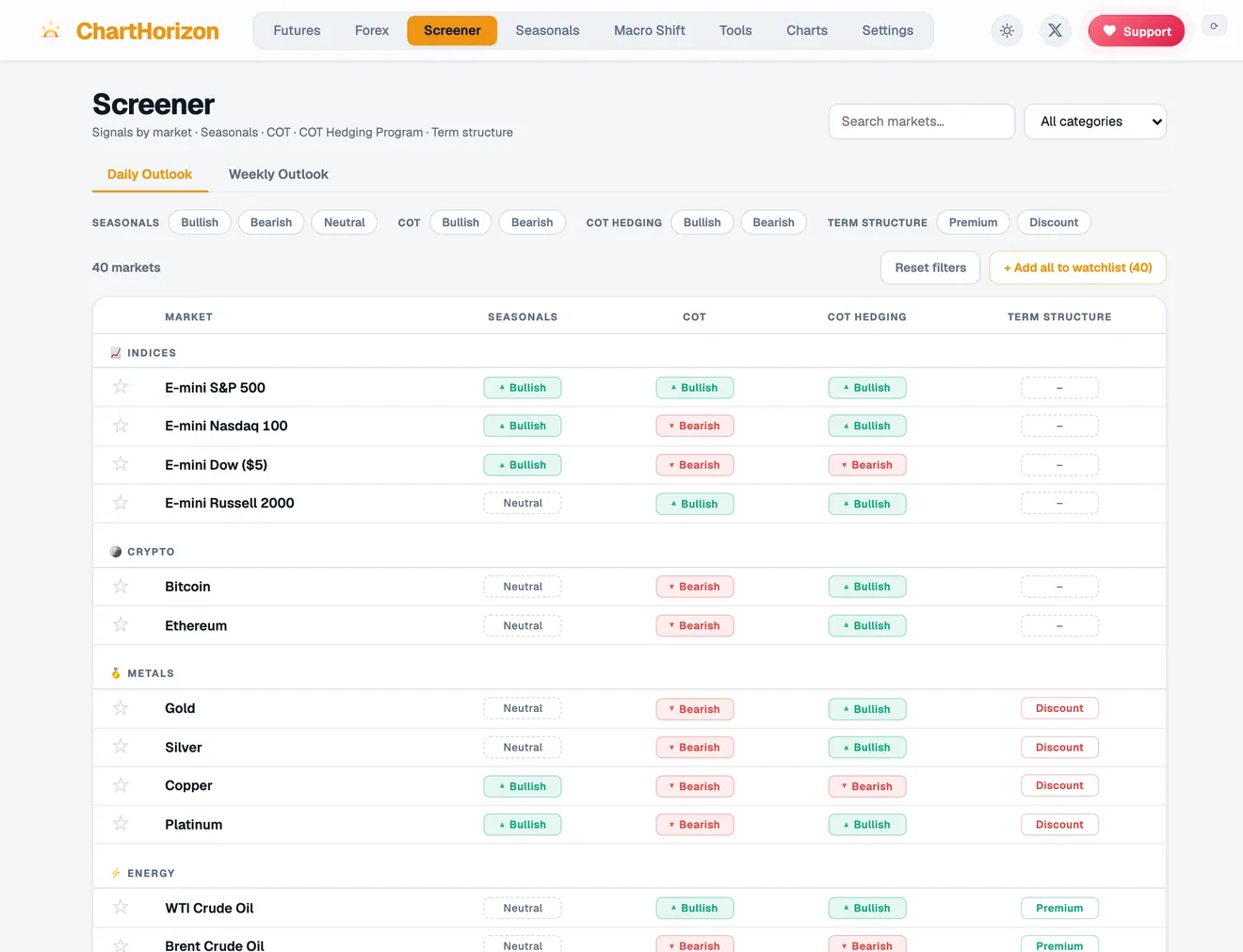Open the All categories dropdown

click(1095, 121)
